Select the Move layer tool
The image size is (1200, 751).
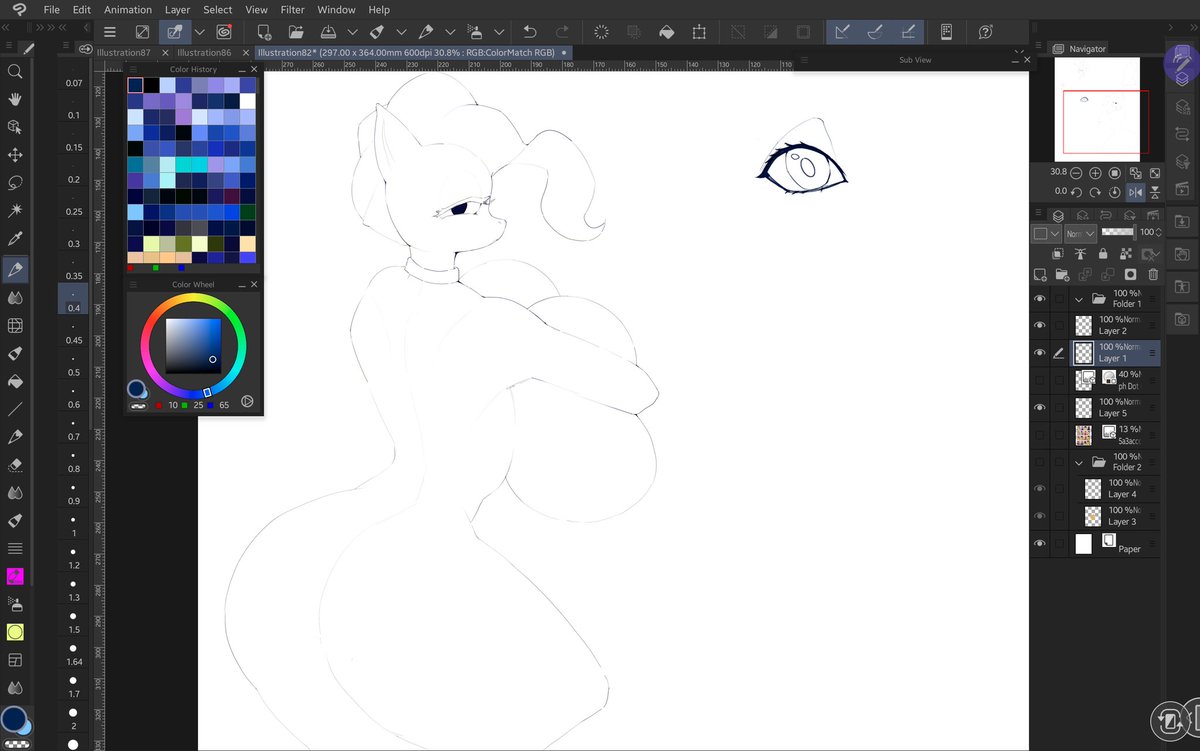click(x=15, y=156)
